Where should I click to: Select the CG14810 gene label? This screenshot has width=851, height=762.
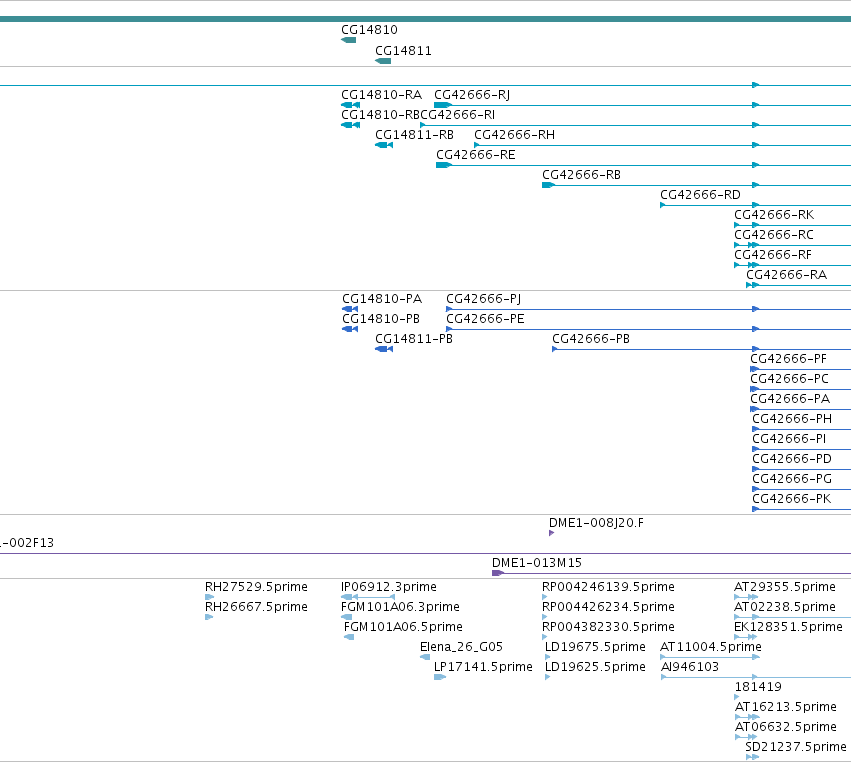coord(369,30)
